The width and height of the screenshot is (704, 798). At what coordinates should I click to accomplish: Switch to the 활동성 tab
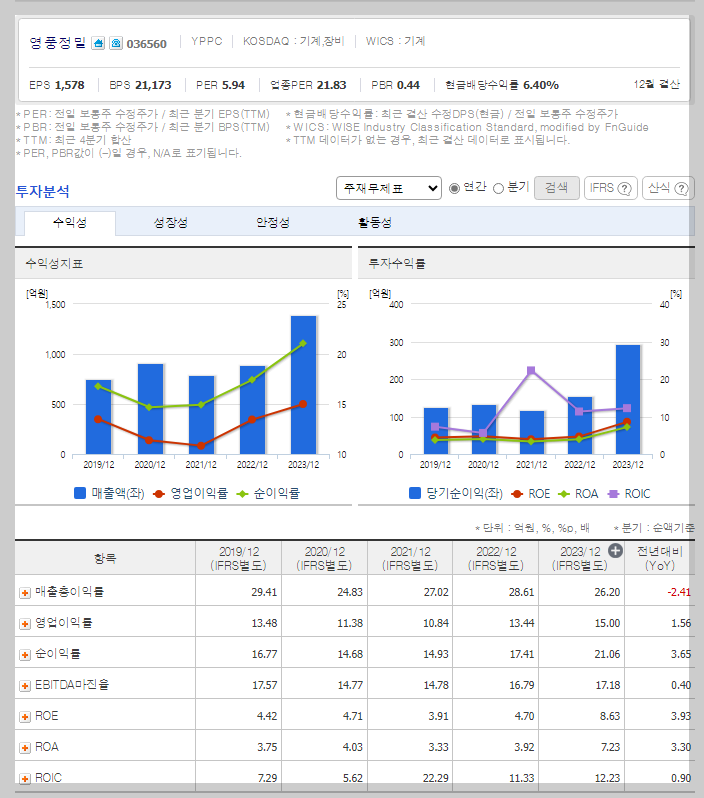(375, 223)
